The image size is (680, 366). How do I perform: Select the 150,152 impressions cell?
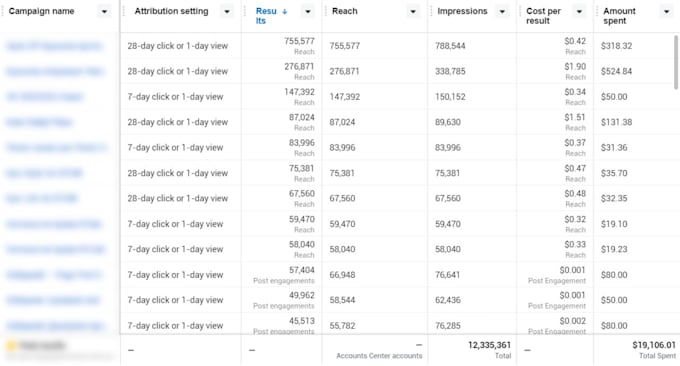coord(450,97)
